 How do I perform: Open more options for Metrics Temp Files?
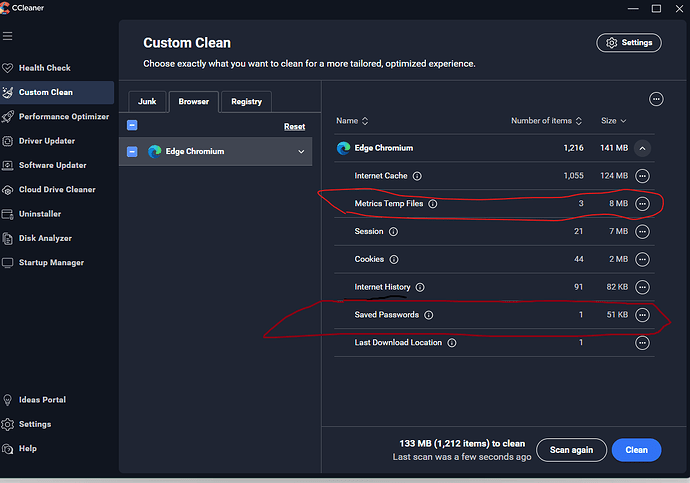pyautogui.click(x=642, y=203)
